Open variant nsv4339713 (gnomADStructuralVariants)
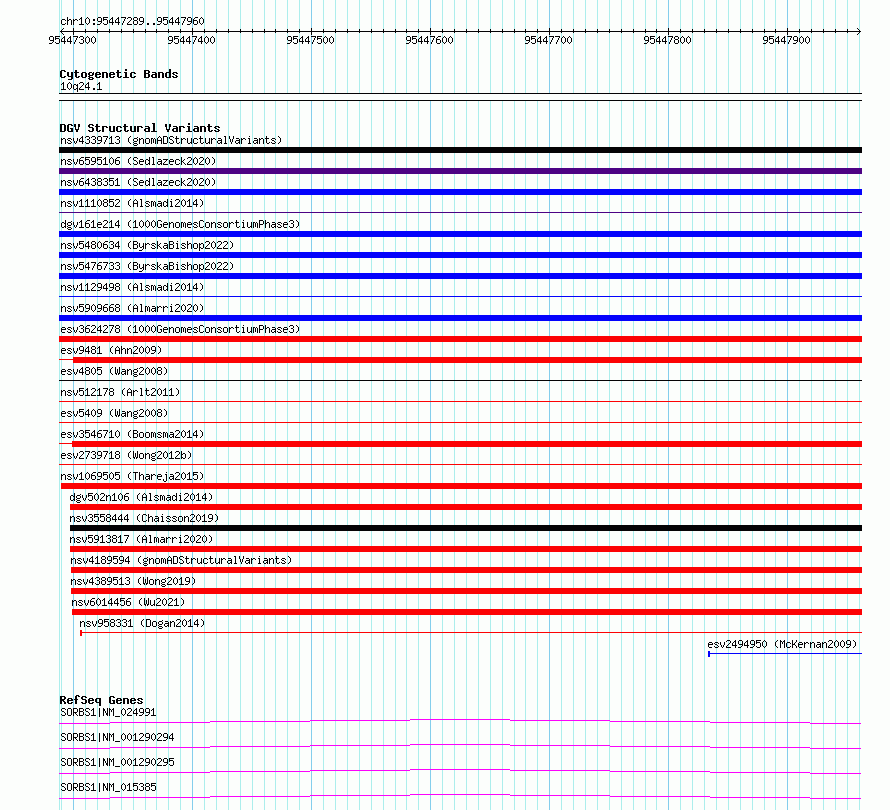The width and height of the screenshot is (890, 810). [171, 140]
